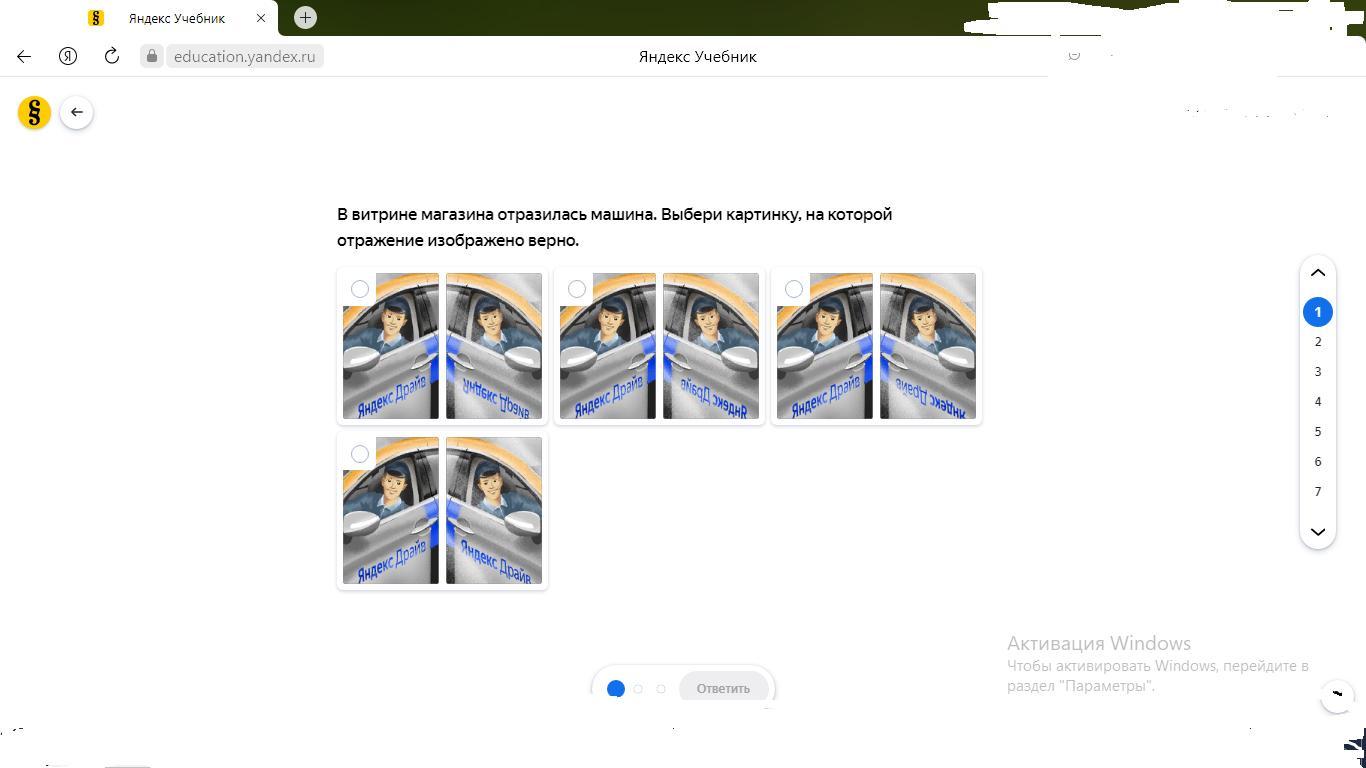Click the padlock site security icon
This screenshot has width=1366, height=768.
[152, 56]
